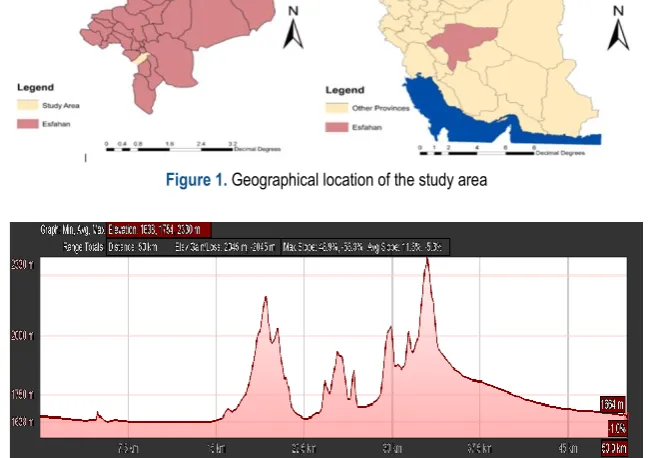Click the left map scale bar
This screenshot has width=649, height=458.
coord(169,149)
